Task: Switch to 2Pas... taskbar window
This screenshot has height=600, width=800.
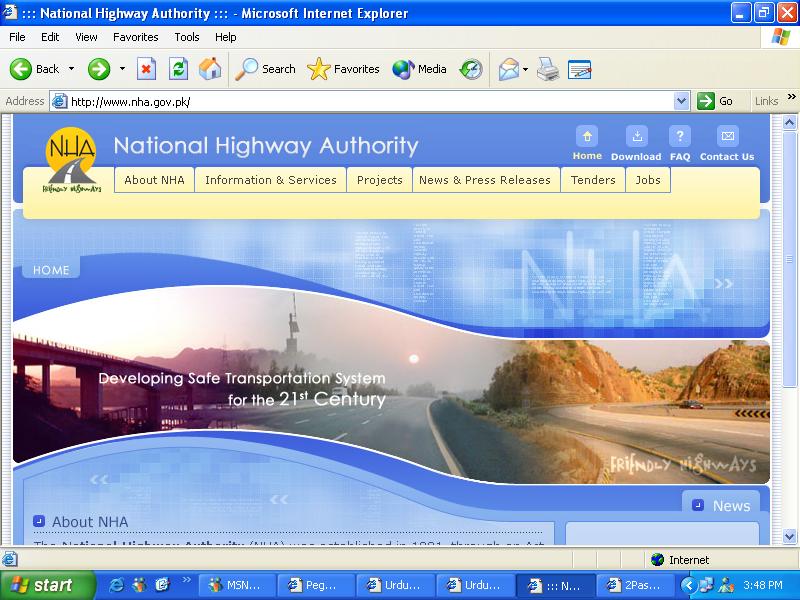Action: [x=634, y=585]
